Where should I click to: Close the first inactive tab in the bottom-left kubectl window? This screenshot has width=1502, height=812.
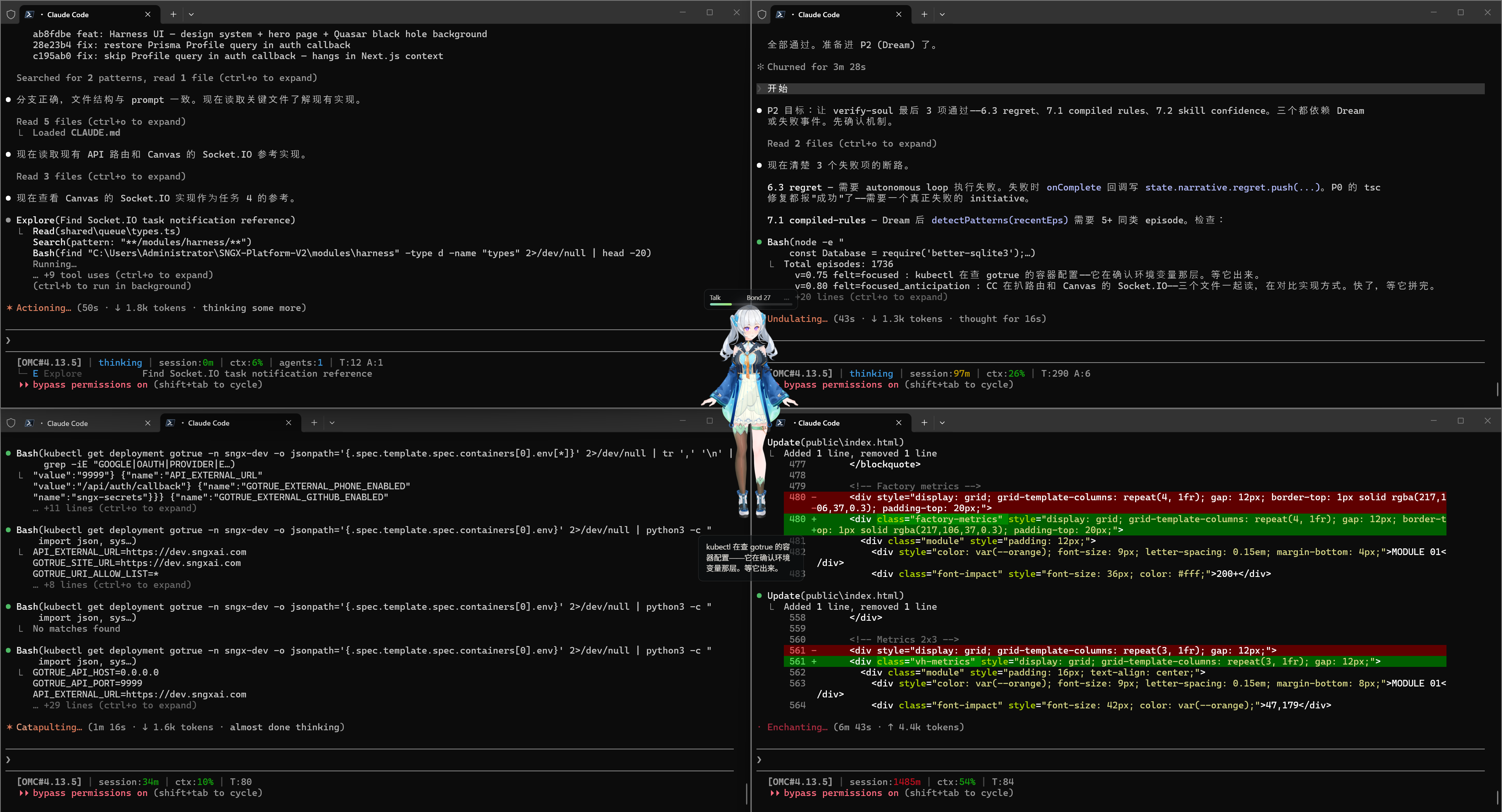pos(147,423)
